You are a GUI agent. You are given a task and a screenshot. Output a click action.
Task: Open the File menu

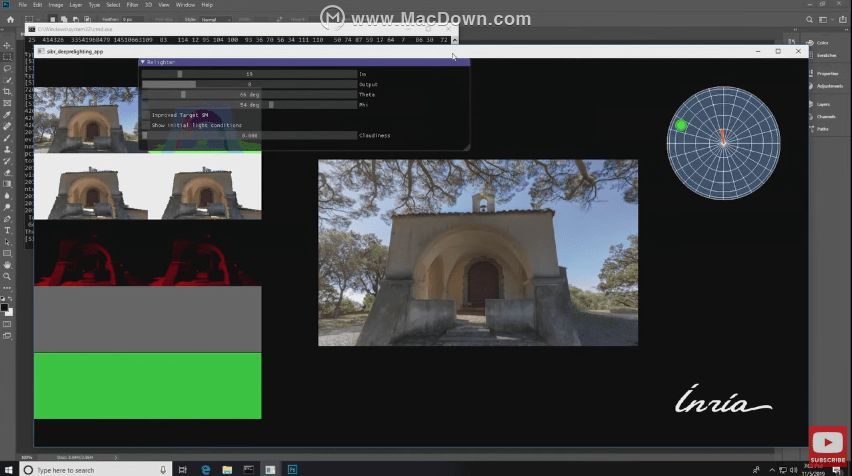click(22, 5)
